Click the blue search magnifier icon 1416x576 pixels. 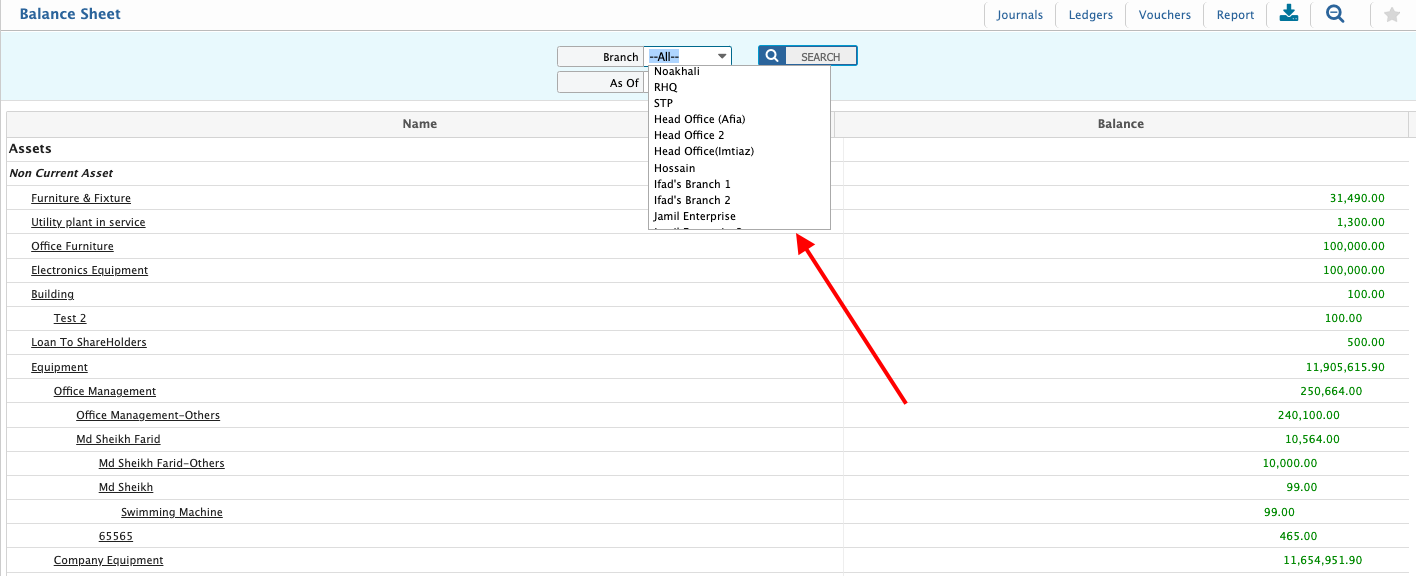click(x=770, y=55)
